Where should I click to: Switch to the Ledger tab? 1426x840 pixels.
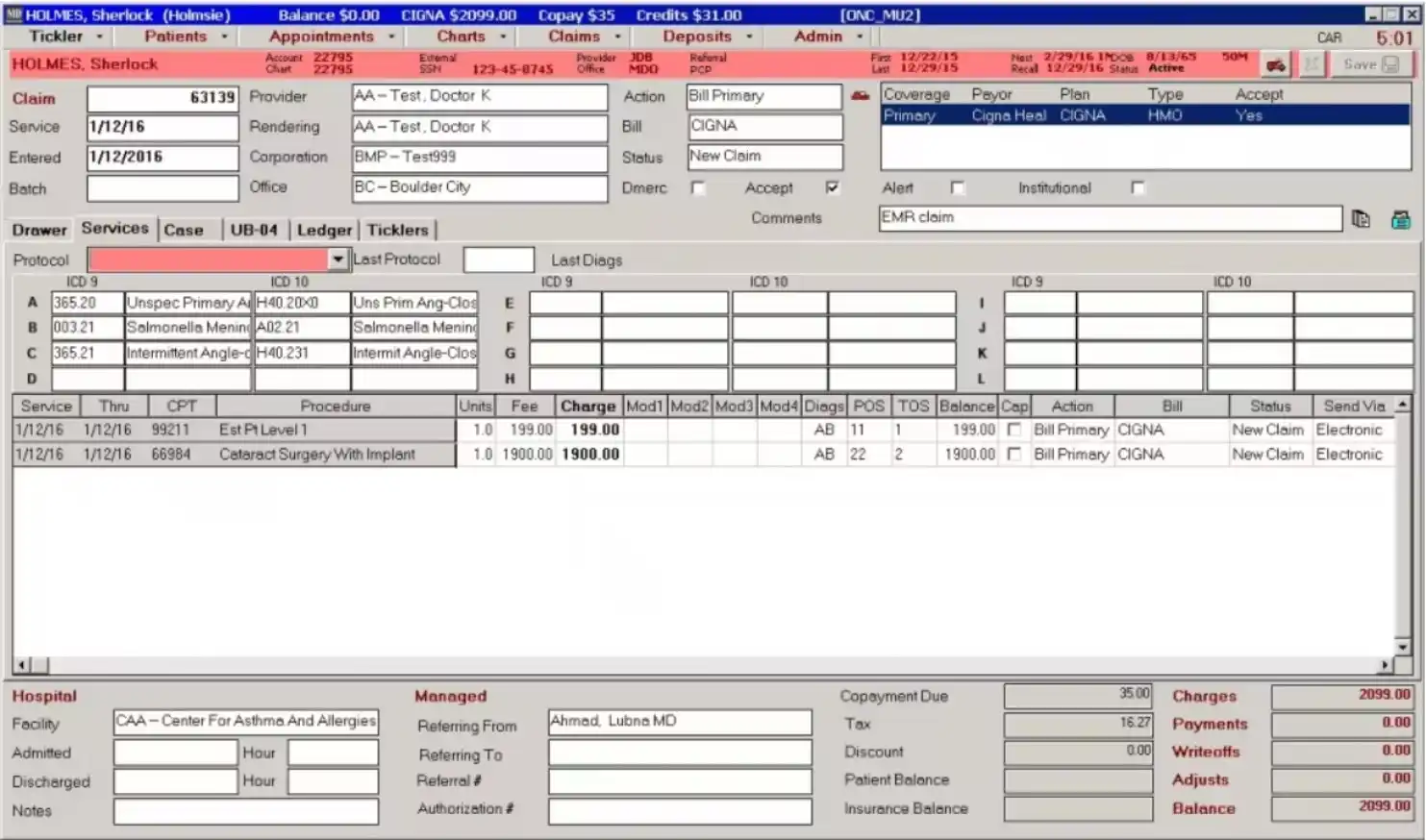[323, 229]
